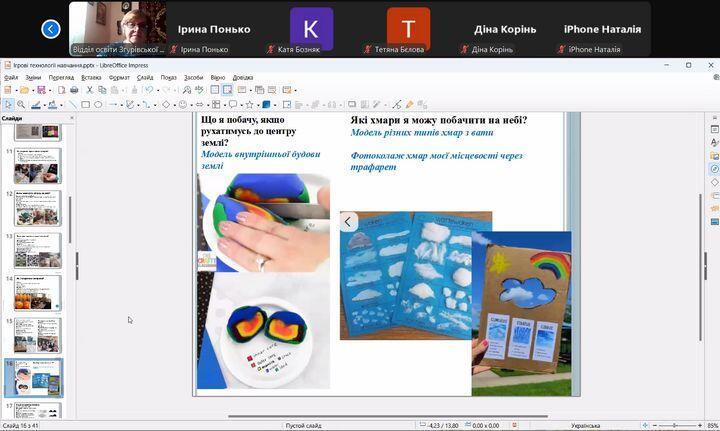This screenshot has height=431, width=720.
Task: Open the Засоби menu
Action: (x=193, y=78)
